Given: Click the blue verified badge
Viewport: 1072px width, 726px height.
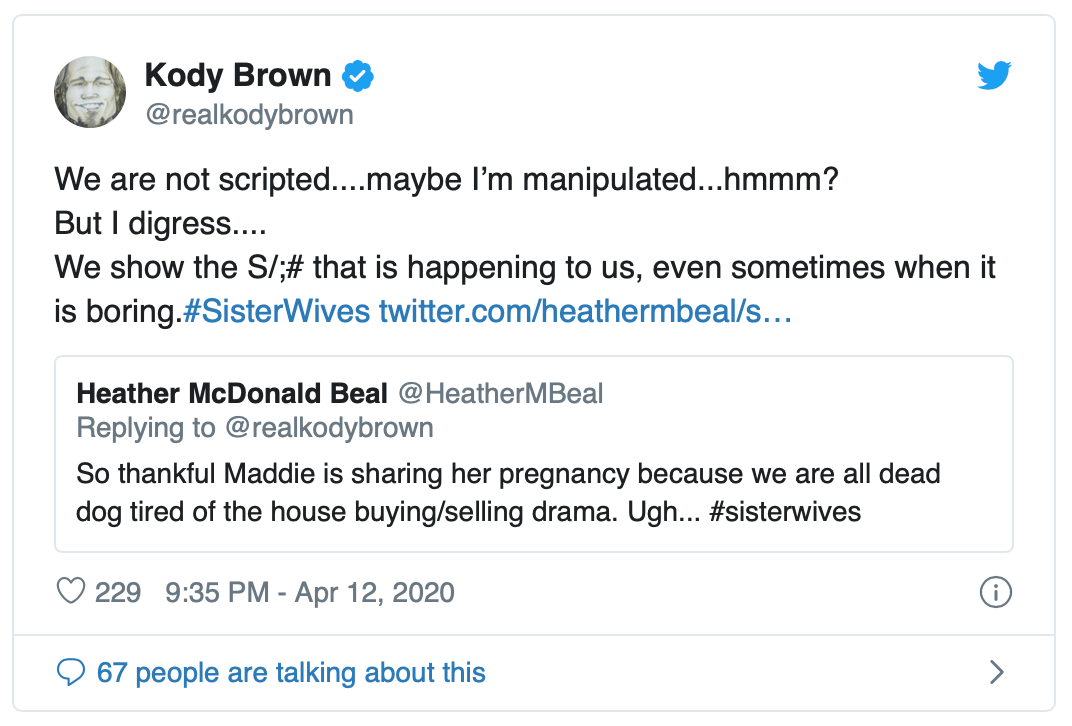Looking at the screenshot, I should [357, 76].
